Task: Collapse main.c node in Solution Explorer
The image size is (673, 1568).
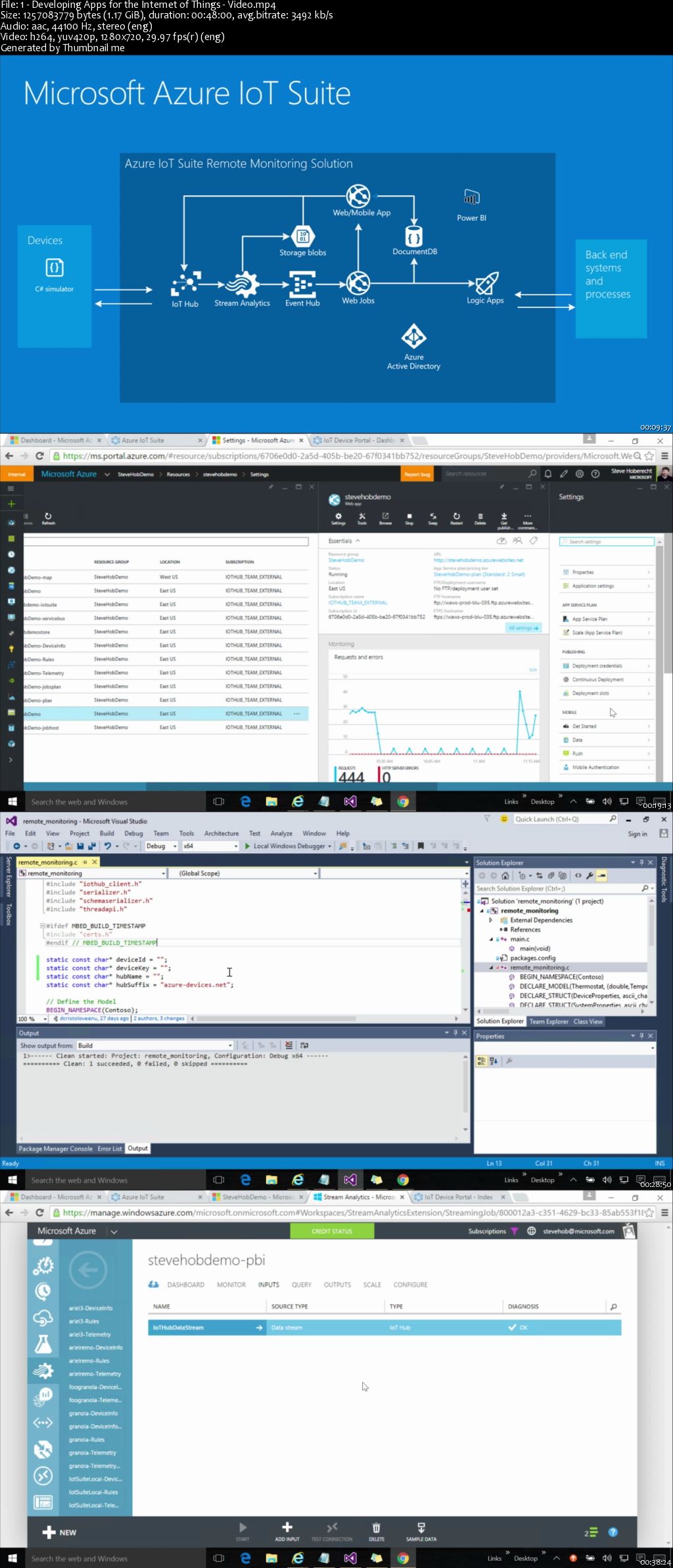Action: pyautogui.click(x=490, y=939)
